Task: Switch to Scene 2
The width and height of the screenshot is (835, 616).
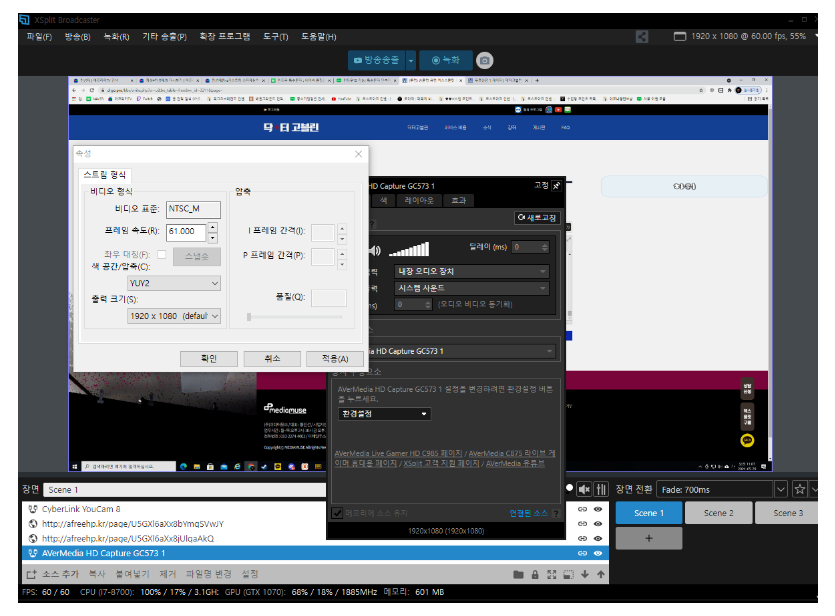Action: pyautogui.click(x=718, y=513)
